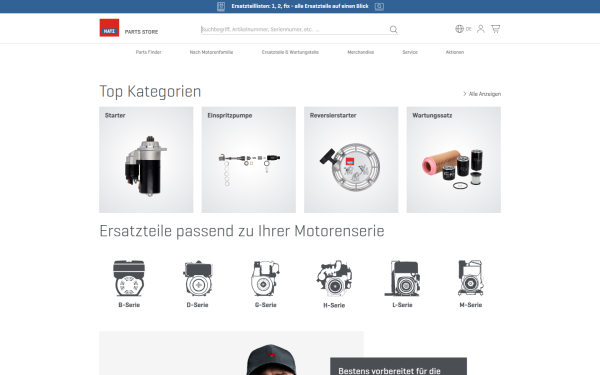Click the M-Serie label
This screenshot has height=375, width=600.
471,305
